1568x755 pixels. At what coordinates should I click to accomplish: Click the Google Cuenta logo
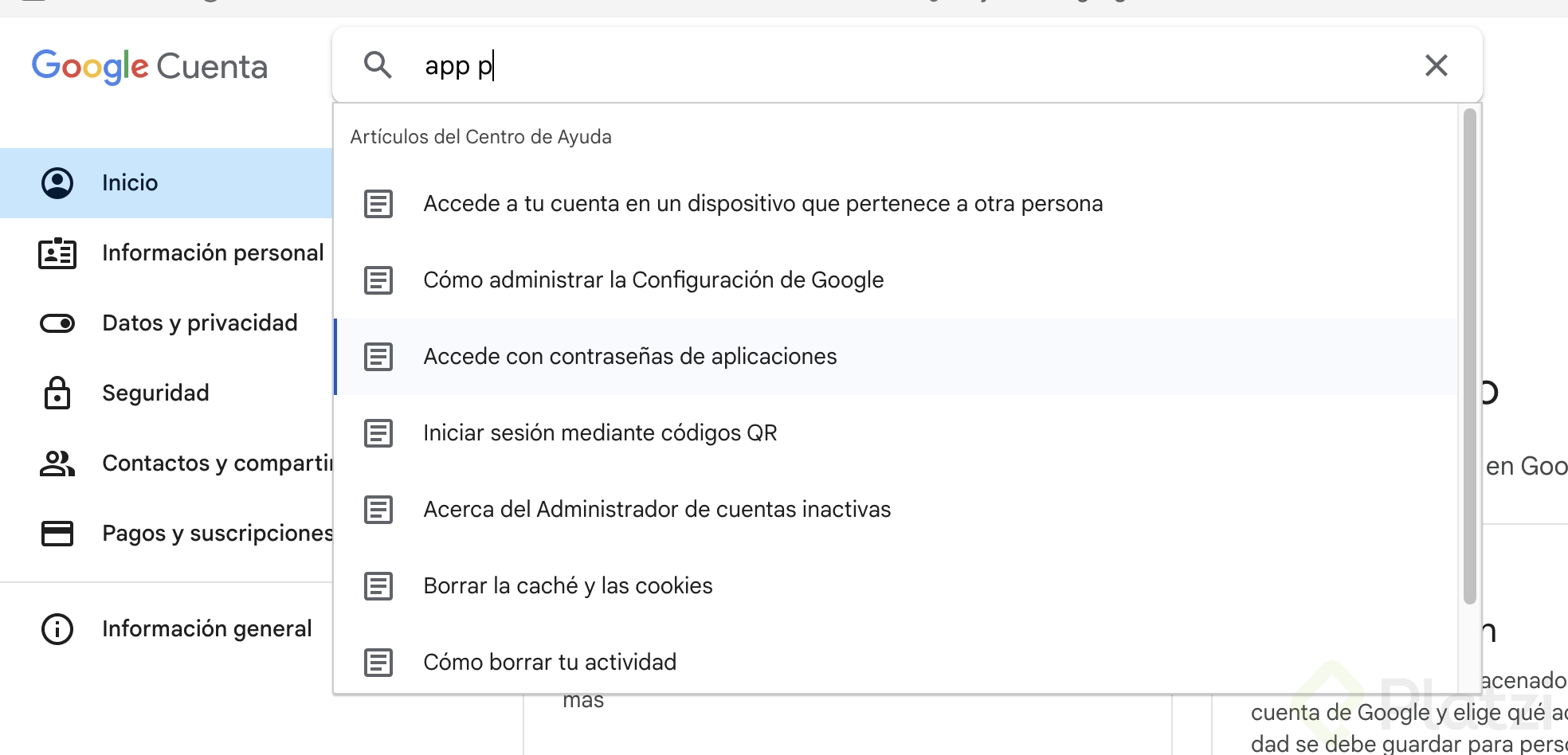(150, 66)
